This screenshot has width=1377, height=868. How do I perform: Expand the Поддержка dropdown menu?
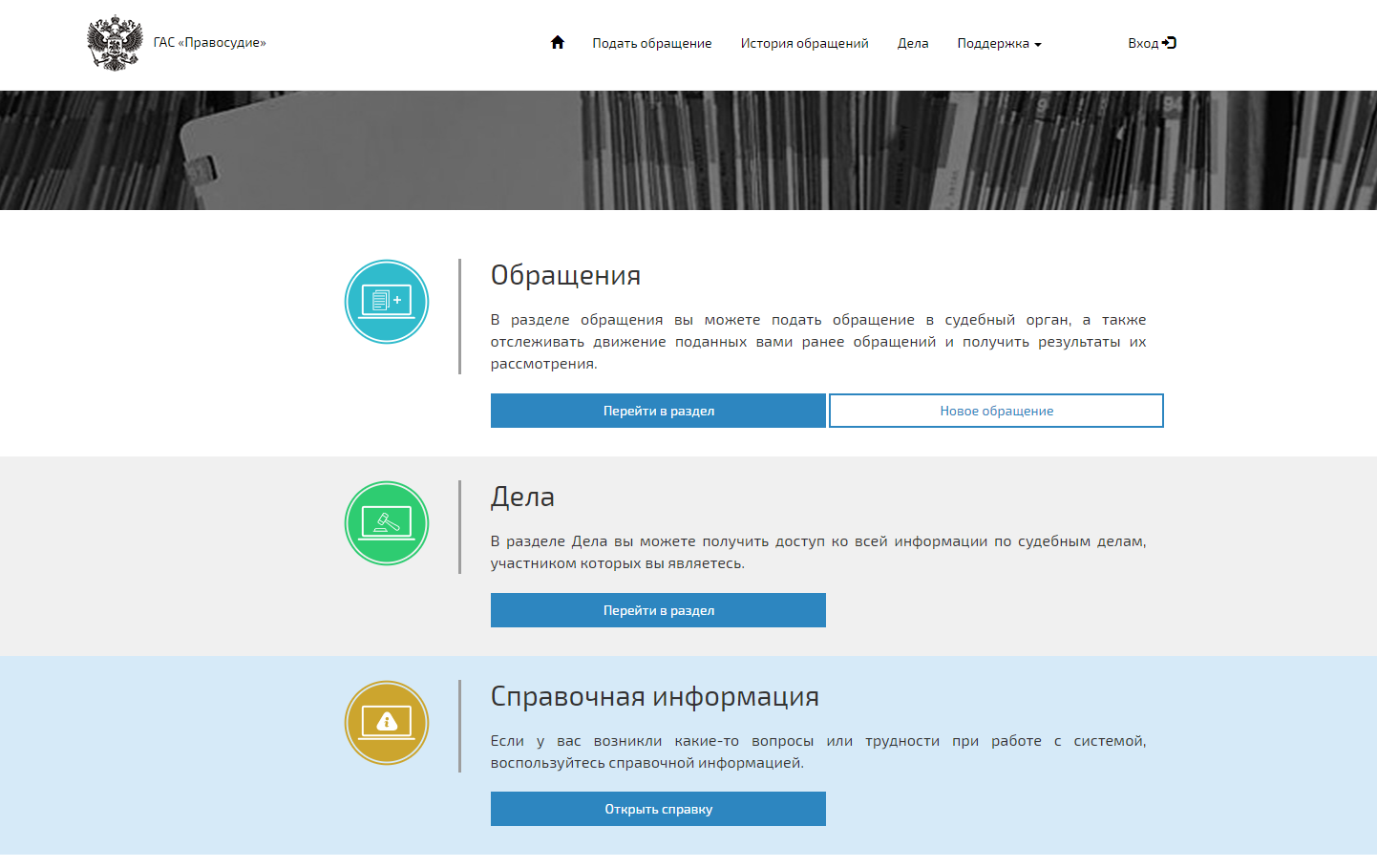pyautogui.click(x=999, y=43)
